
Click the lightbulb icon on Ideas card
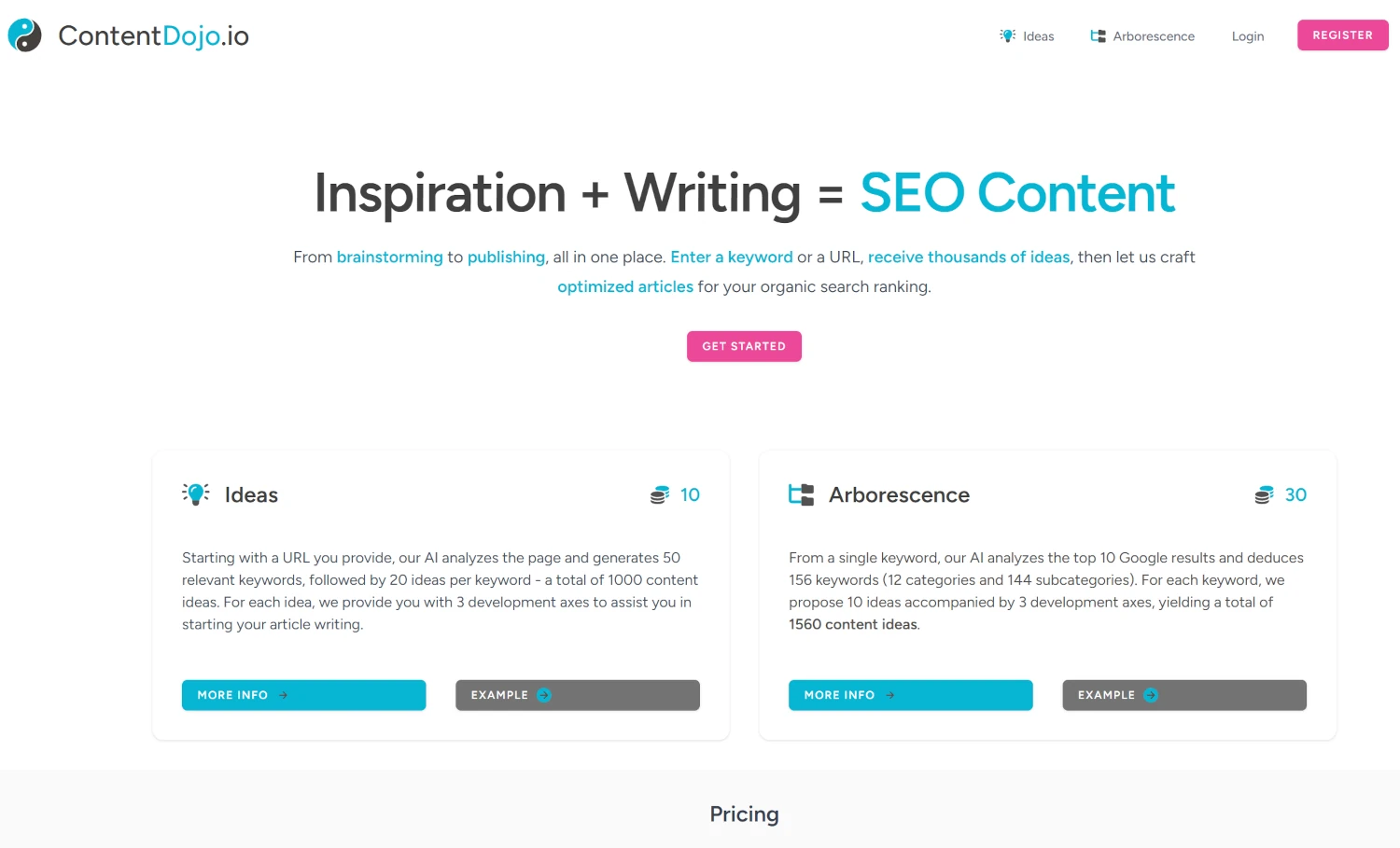[196, 494]
